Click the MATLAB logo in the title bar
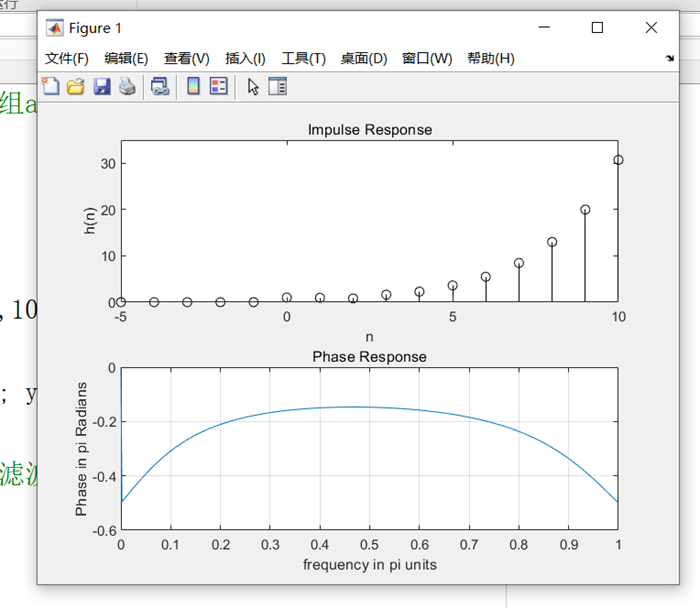700x608 pixels. click(x=54, y=28)
